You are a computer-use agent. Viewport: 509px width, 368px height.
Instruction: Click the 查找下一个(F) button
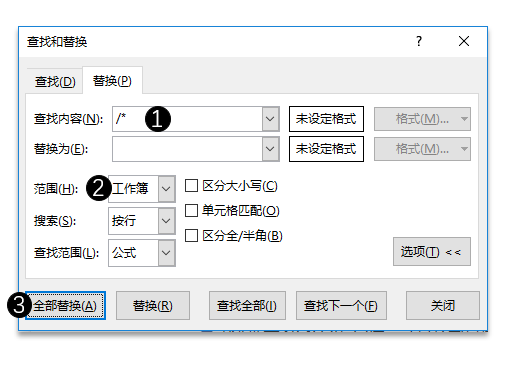pyautogui.click(x=341, y=306)
